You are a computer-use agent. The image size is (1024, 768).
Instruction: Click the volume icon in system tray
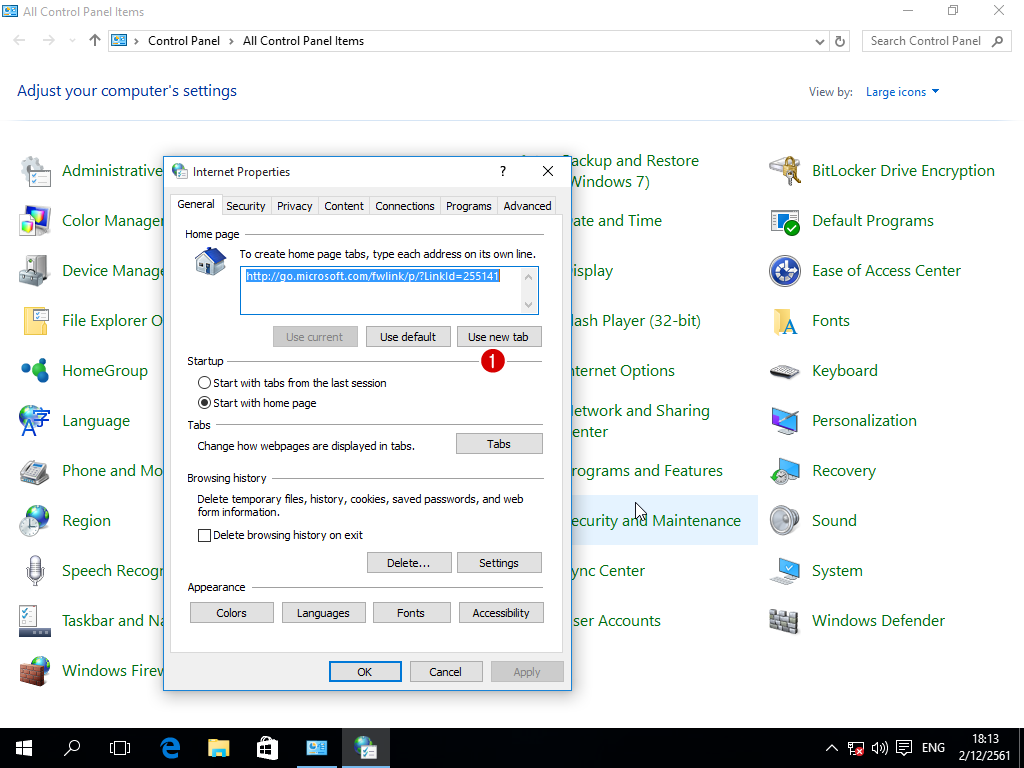click(x=880, y=748)
